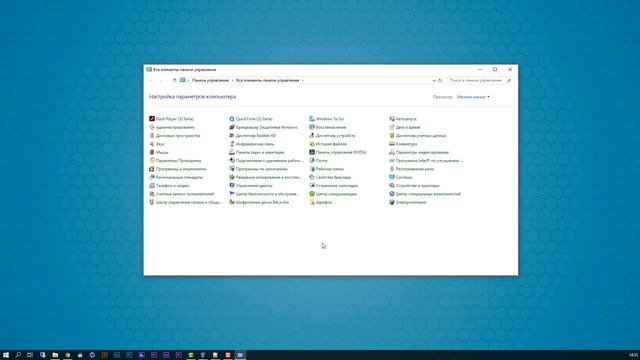Open Панель задач и навигация link

pos(260,152)
